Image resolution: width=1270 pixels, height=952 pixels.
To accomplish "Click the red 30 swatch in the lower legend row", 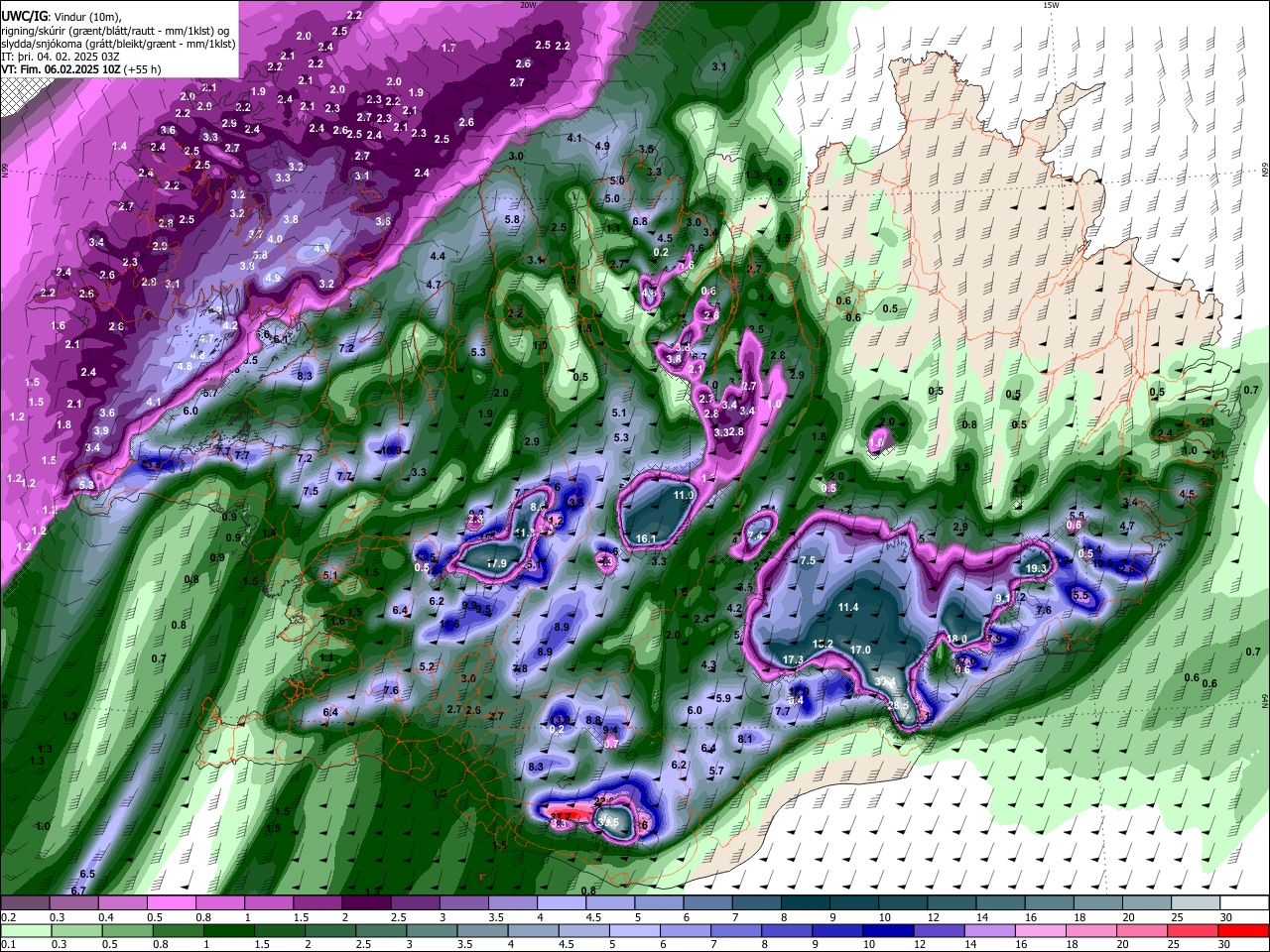I will tap(1243, 930).
